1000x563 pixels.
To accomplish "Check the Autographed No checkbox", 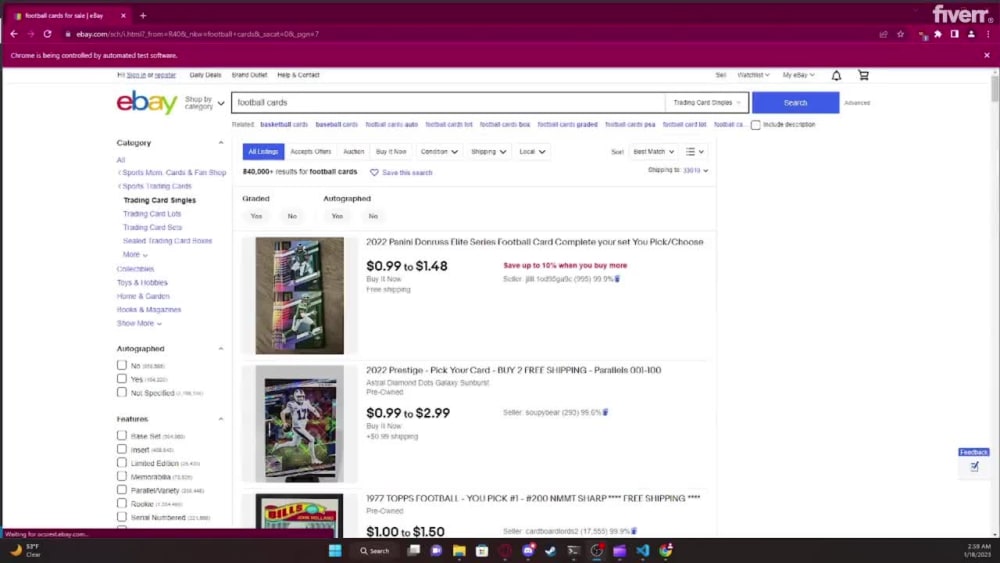I will 122,365.
